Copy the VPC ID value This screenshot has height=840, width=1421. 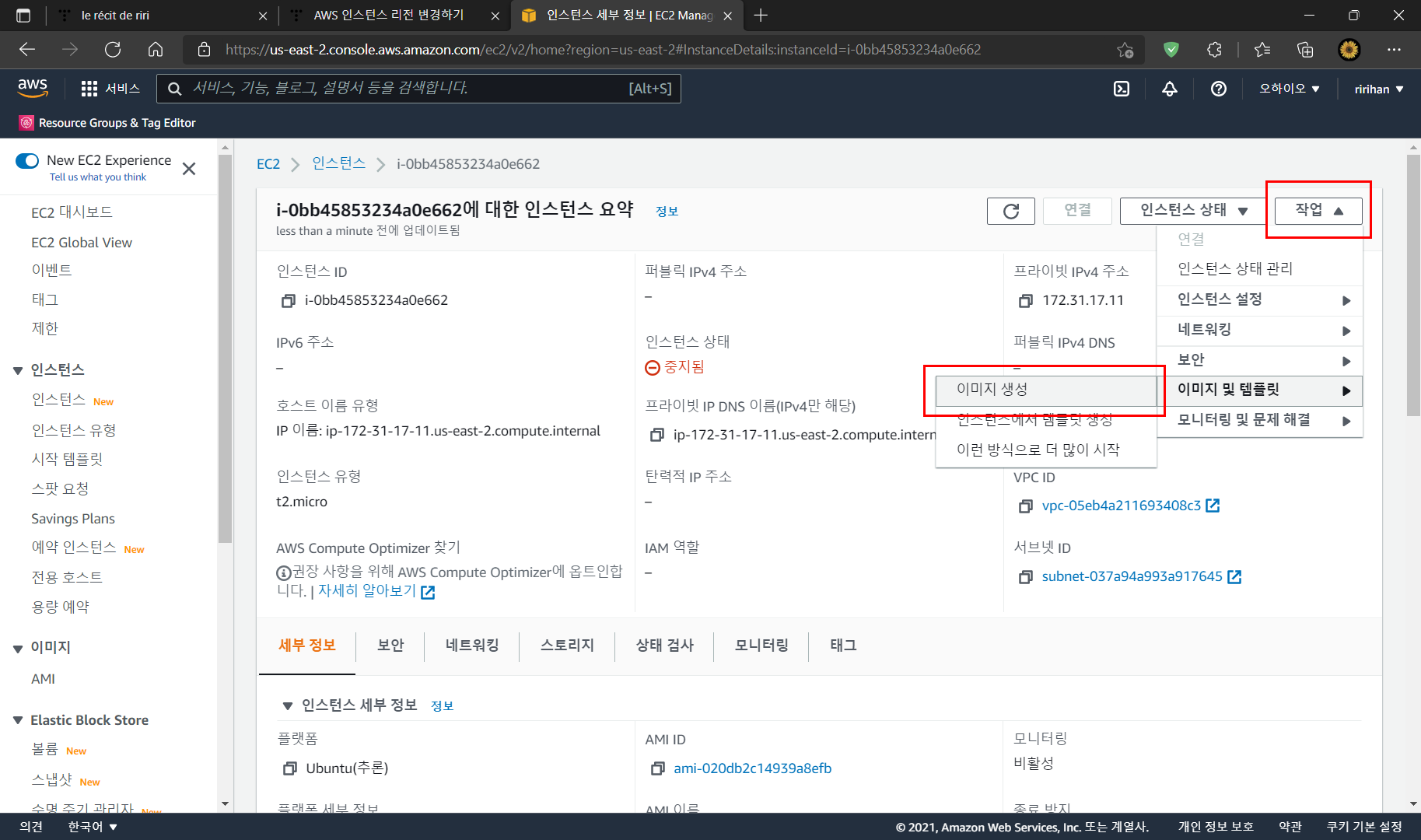point(1026,506)
